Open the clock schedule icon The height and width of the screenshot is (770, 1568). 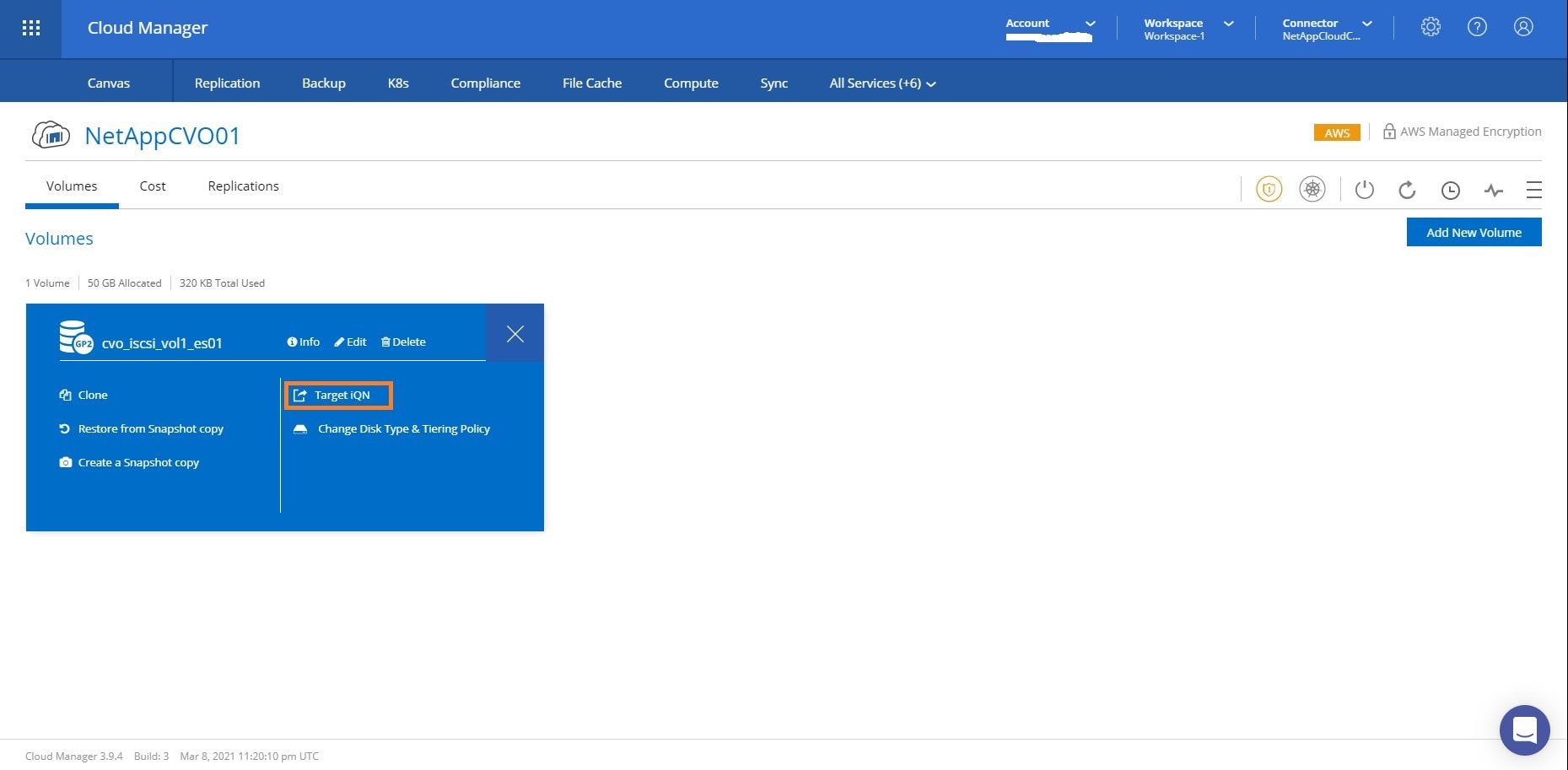[1450, 190]
